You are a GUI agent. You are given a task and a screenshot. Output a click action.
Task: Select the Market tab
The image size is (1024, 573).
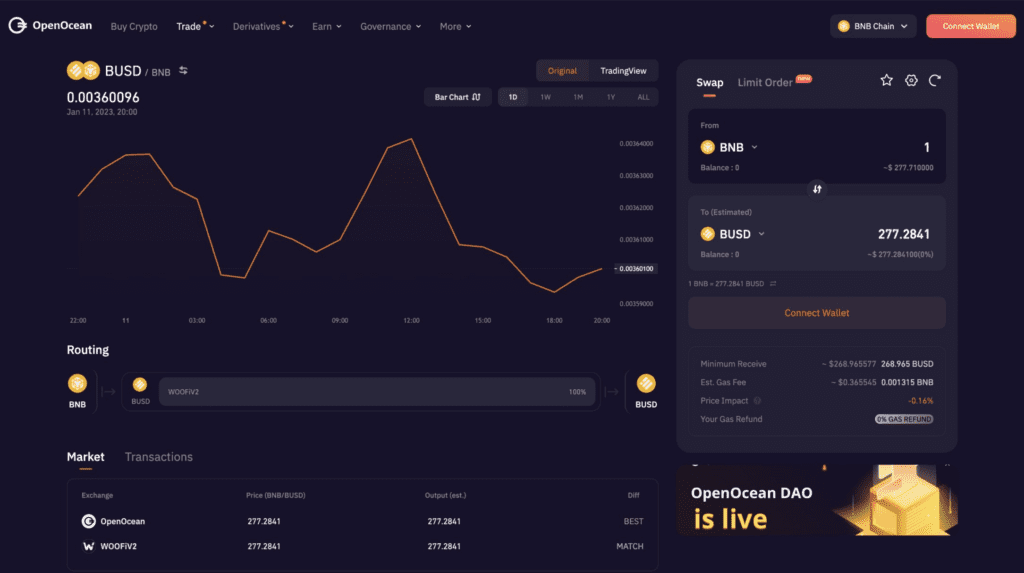(x=86, y=457)
